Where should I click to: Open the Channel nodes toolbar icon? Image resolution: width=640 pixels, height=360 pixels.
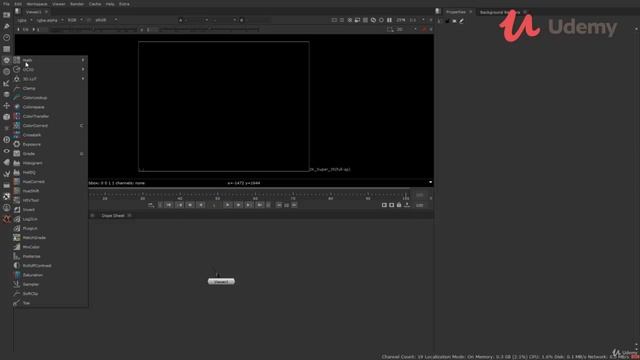(7, 49)
